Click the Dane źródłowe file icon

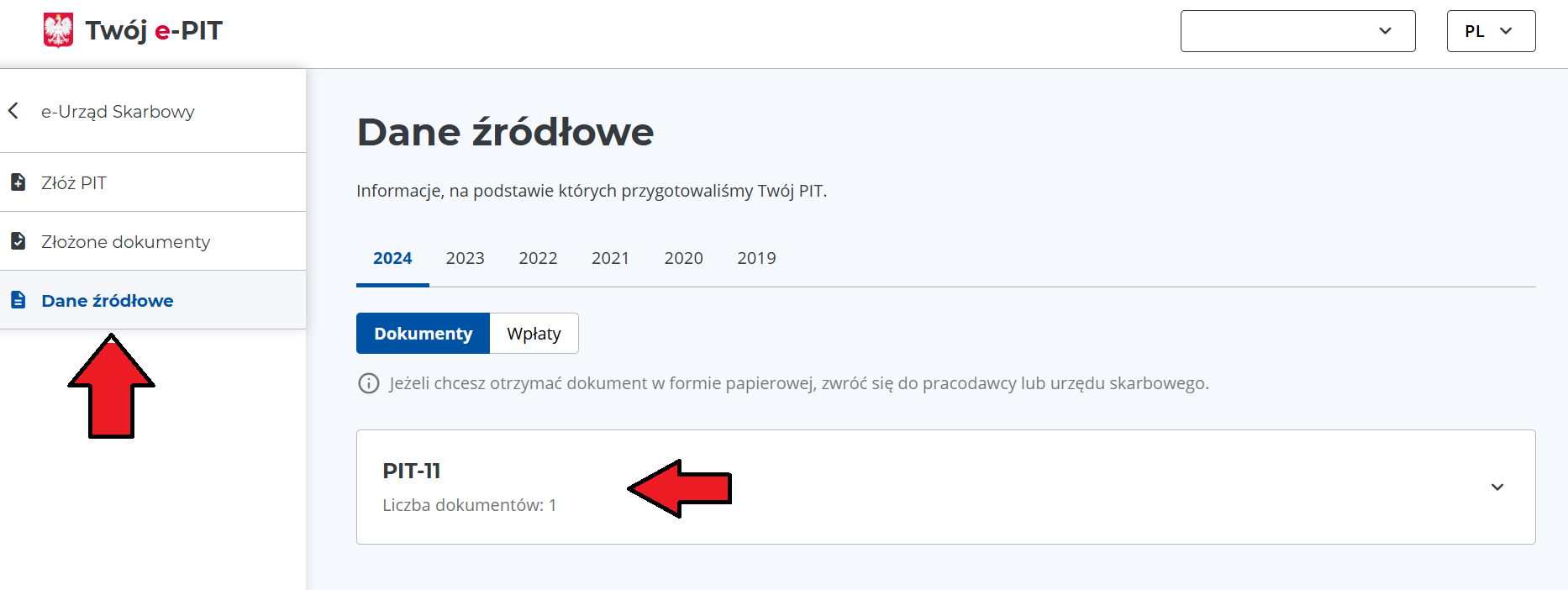pyautogui.click(x=18, y=300)
